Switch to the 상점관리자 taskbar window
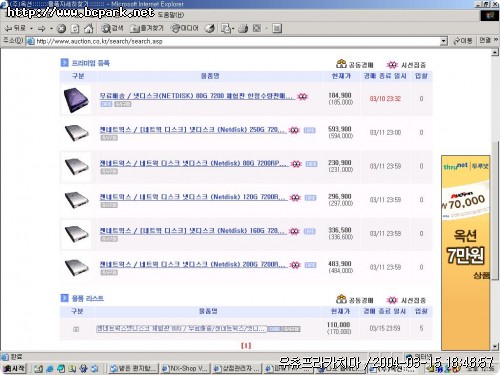The width and height of the screenshot is (500, 375). click(236, 368)
